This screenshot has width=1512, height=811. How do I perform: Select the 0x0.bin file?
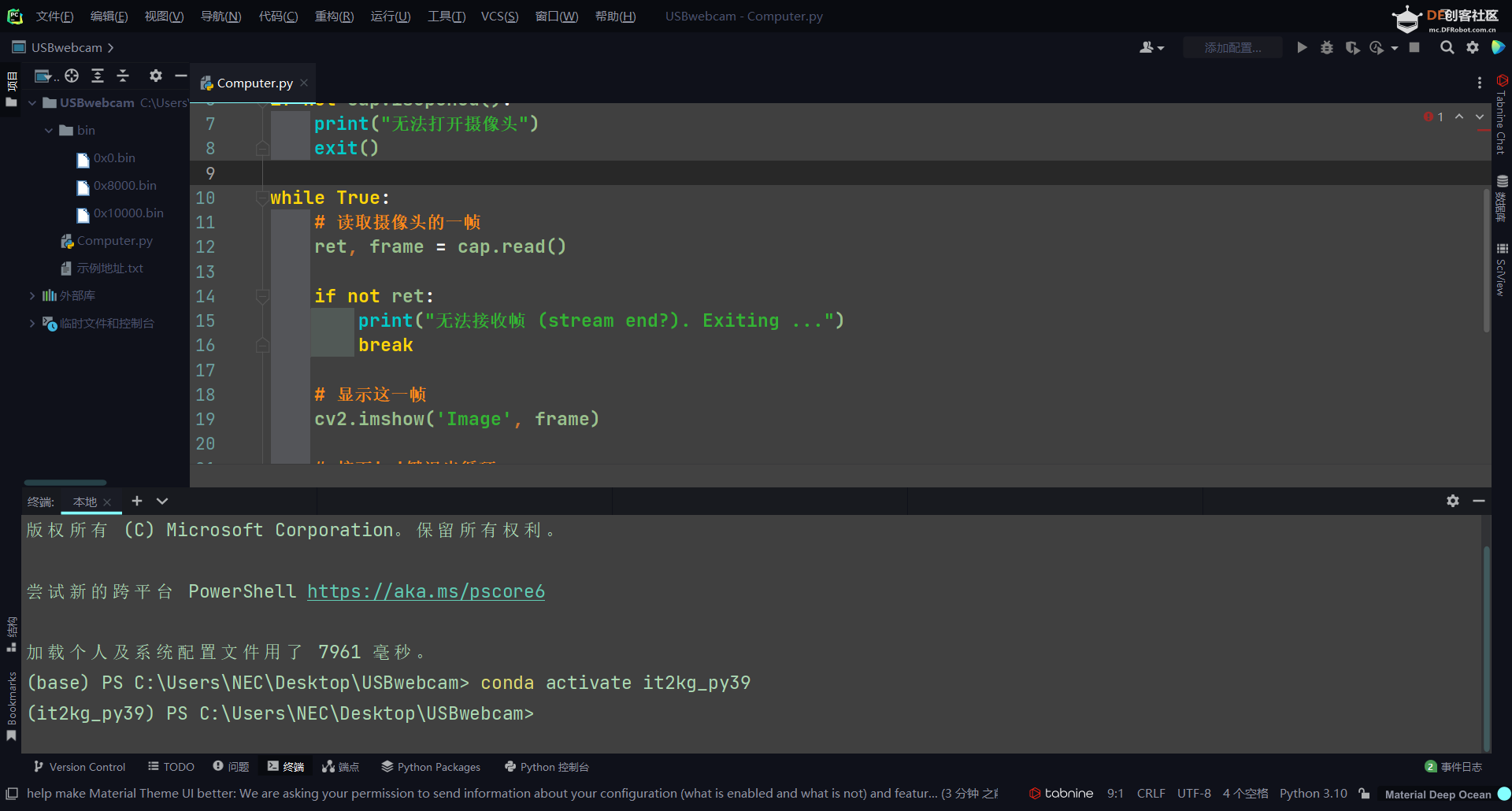click(106, 158)
